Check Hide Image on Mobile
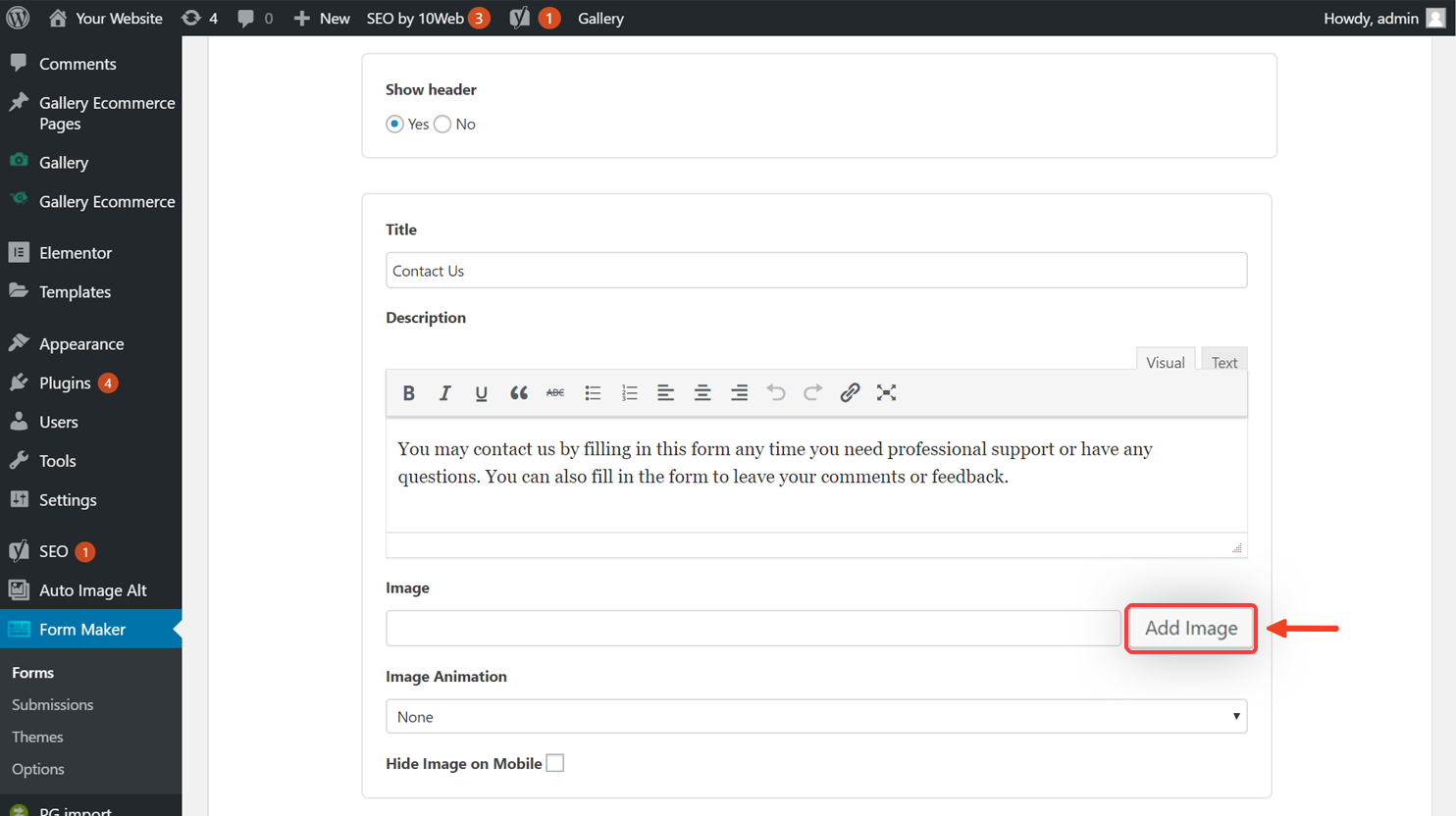 (x=555, y=763)
